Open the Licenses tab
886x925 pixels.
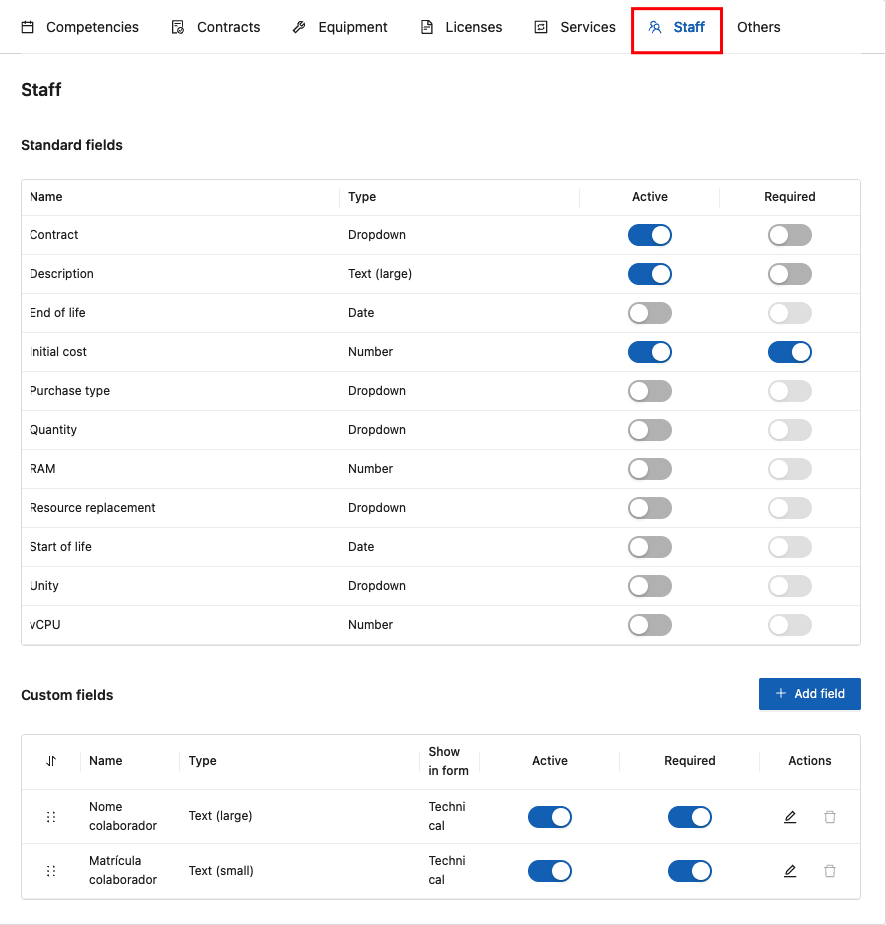point(461,27)
